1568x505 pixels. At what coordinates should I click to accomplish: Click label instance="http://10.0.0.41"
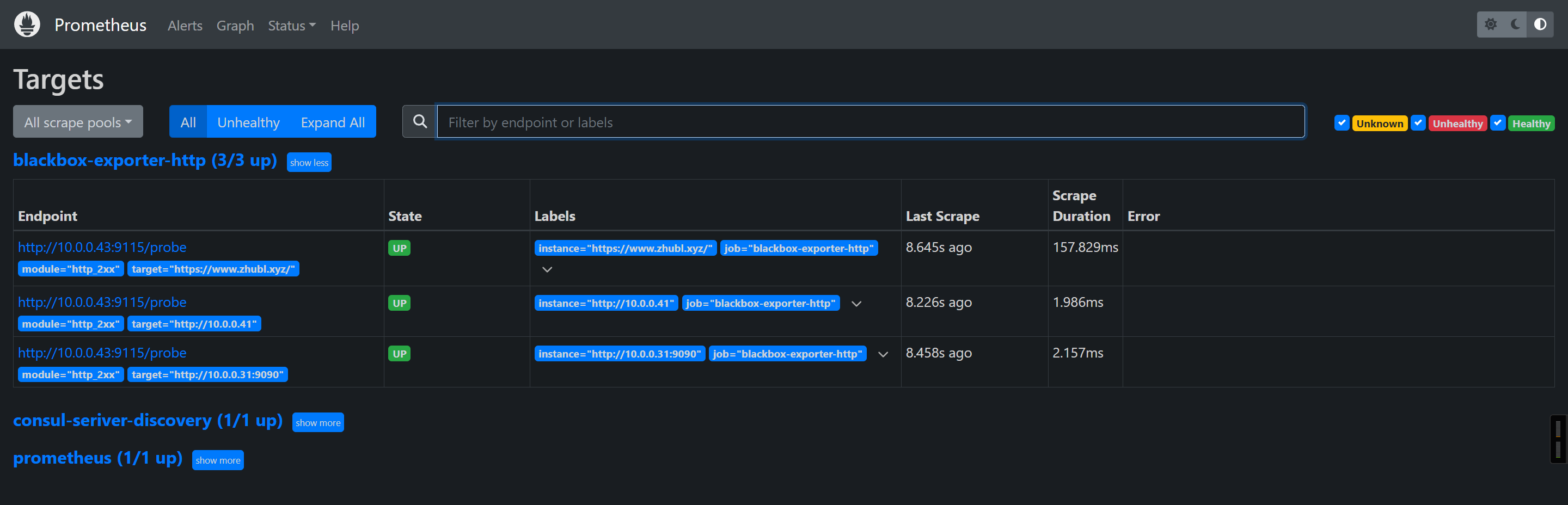coord(607,303)
